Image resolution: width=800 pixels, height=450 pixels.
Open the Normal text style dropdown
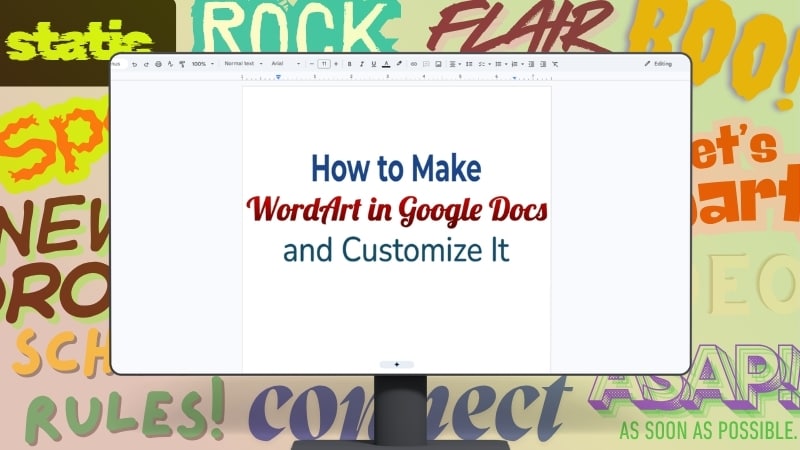(x=243, y=64)
